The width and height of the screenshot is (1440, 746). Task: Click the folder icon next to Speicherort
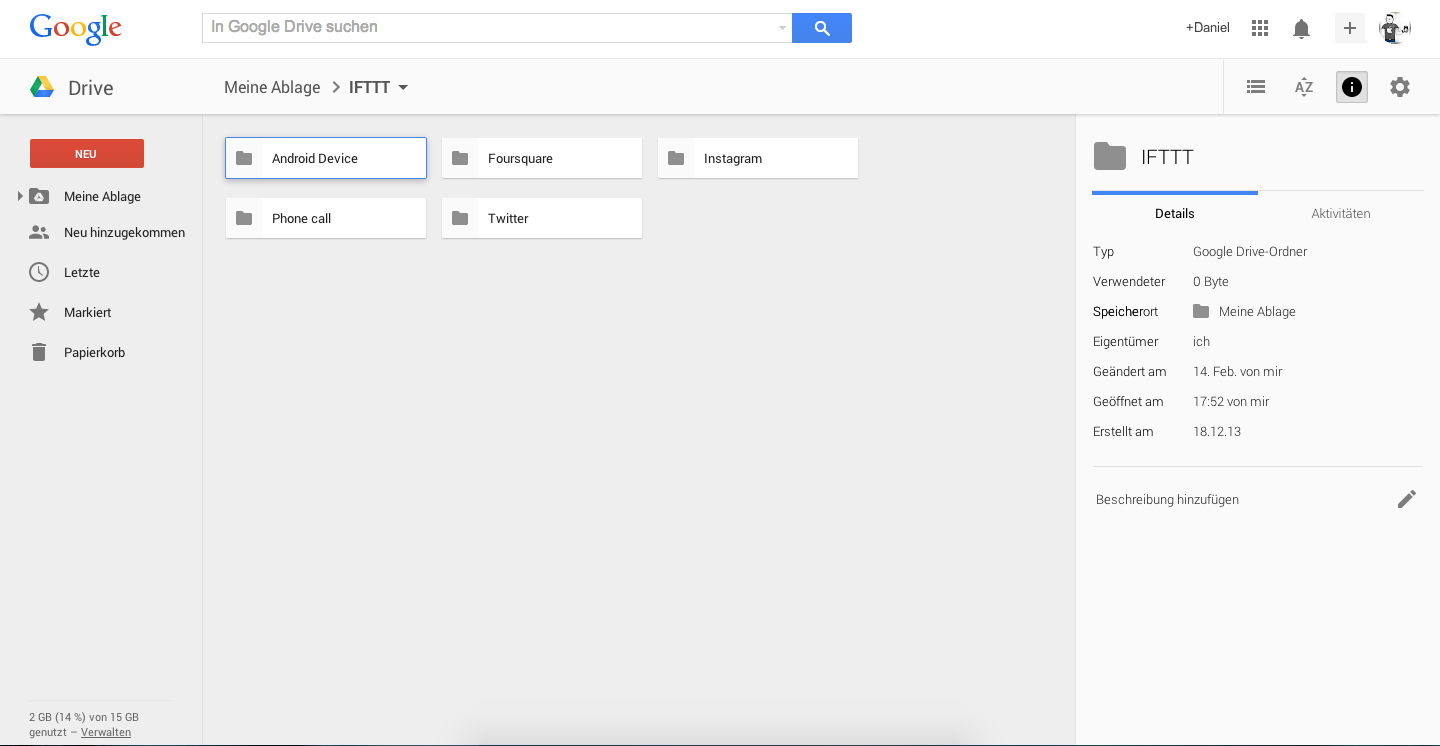(x=1201, y=311)
